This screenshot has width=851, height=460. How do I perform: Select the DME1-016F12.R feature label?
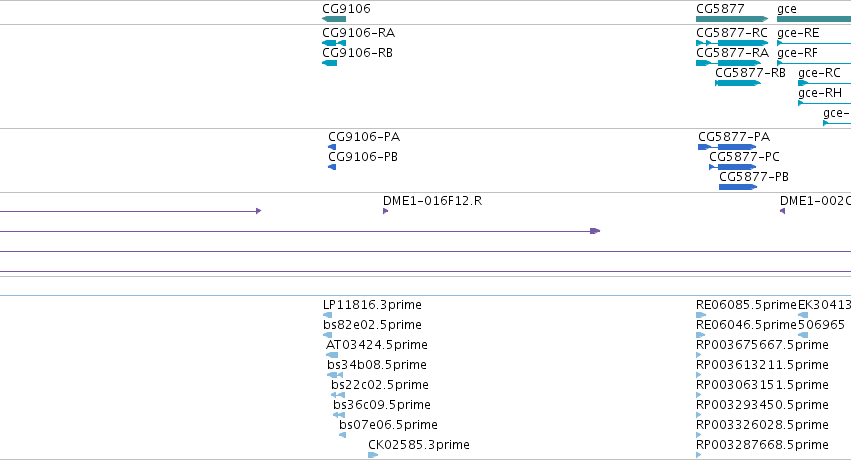click(x=433, y=201)
